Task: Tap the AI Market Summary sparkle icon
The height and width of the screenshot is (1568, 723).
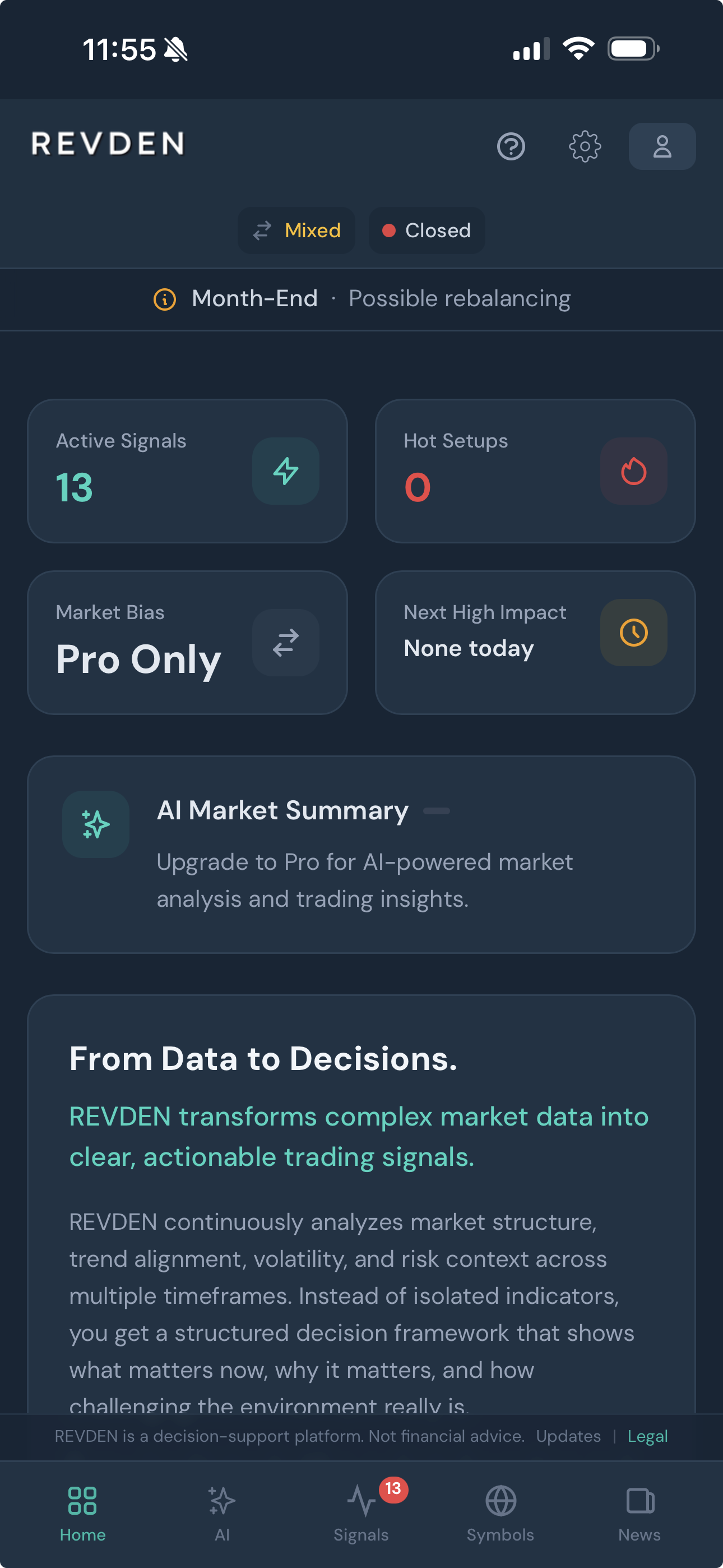Action: pyautogui.click(x=95, y=824)
